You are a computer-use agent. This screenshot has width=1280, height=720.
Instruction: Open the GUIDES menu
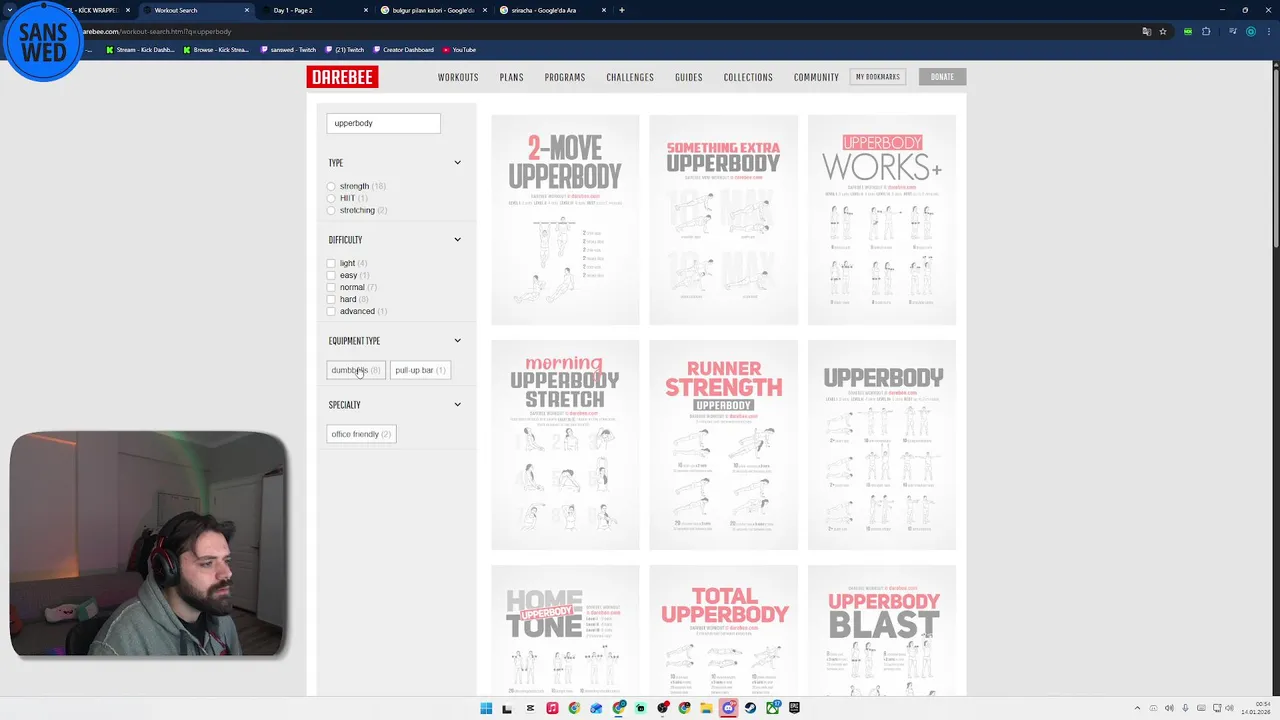click(689, 77)
